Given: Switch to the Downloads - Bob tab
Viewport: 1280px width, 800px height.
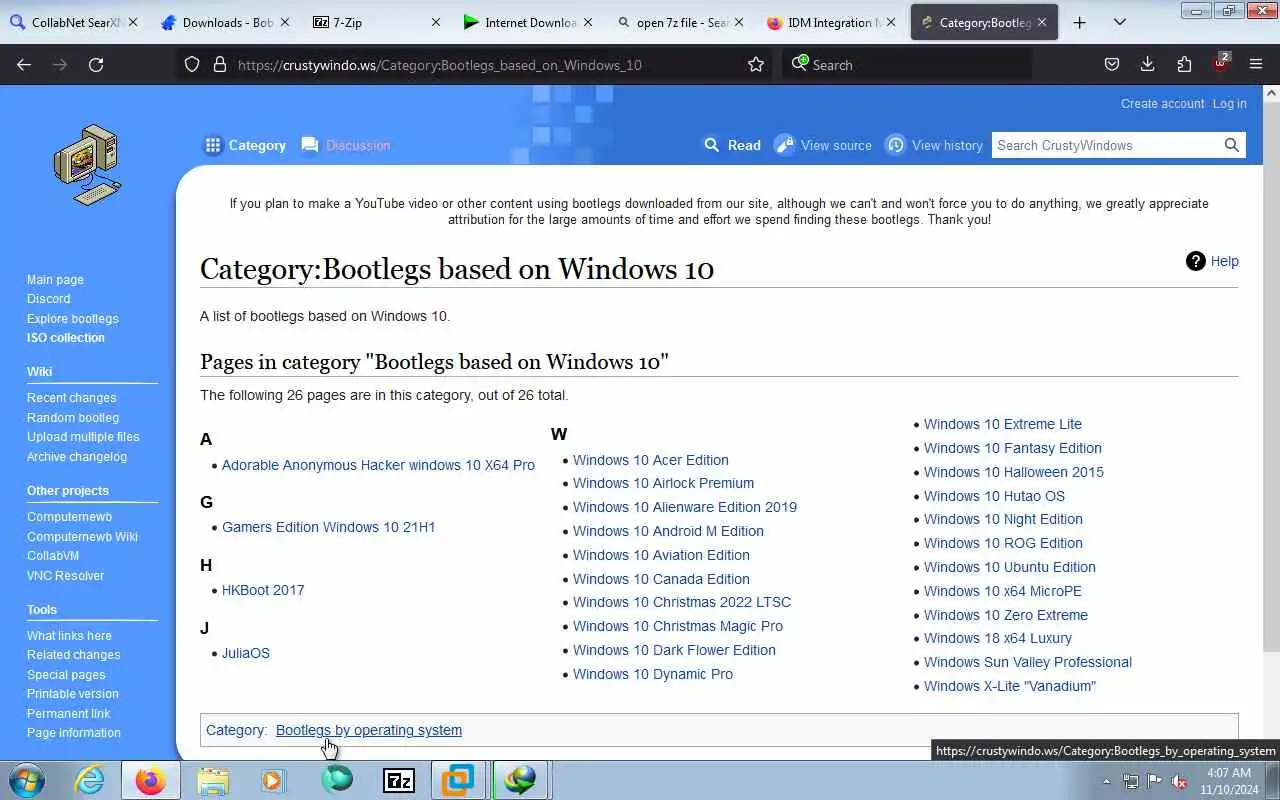Looking at the screenshot, I should (226, 22).
